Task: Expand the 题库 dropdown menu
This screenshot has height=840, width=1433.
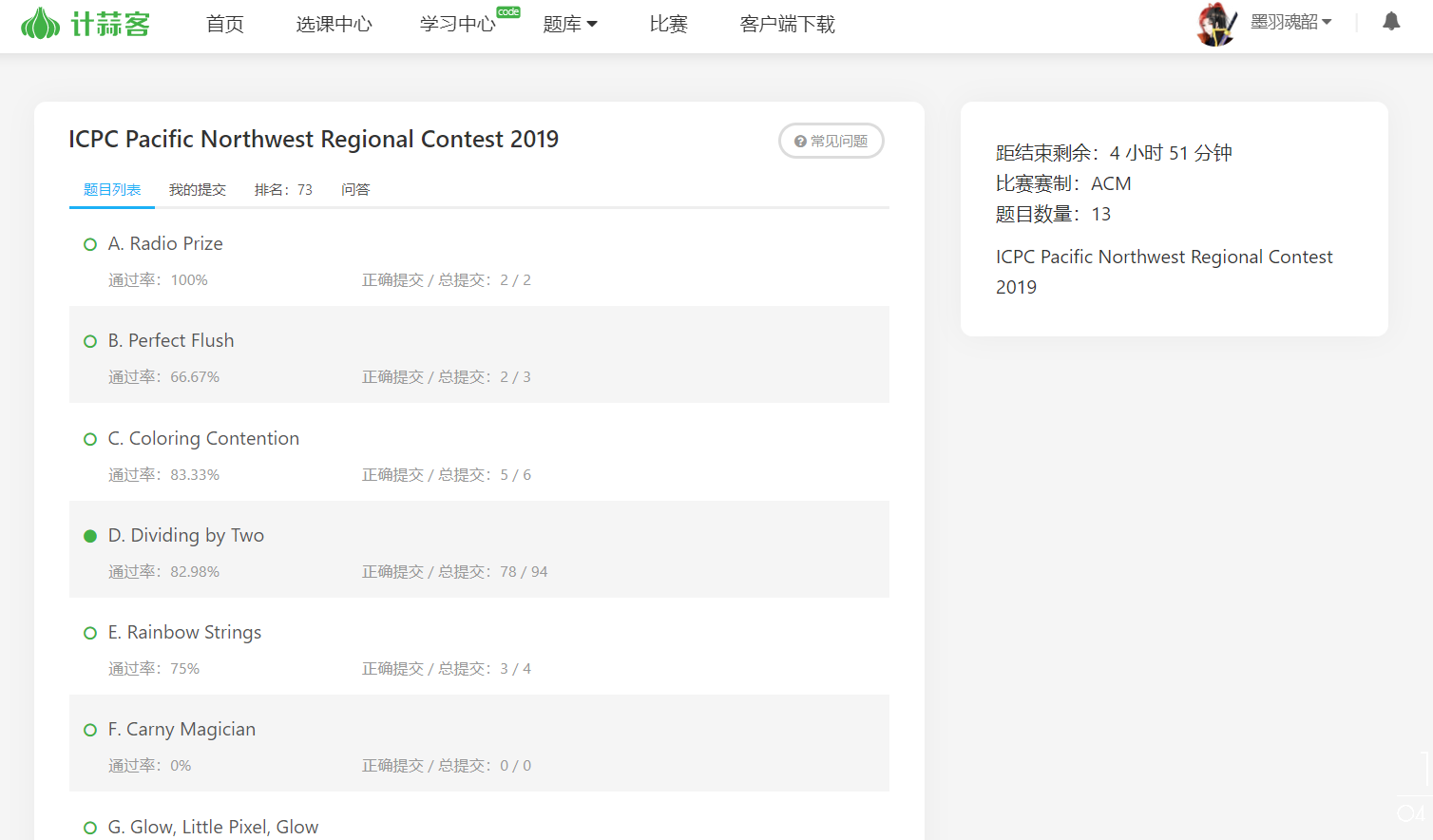Action: click(569, 25)
